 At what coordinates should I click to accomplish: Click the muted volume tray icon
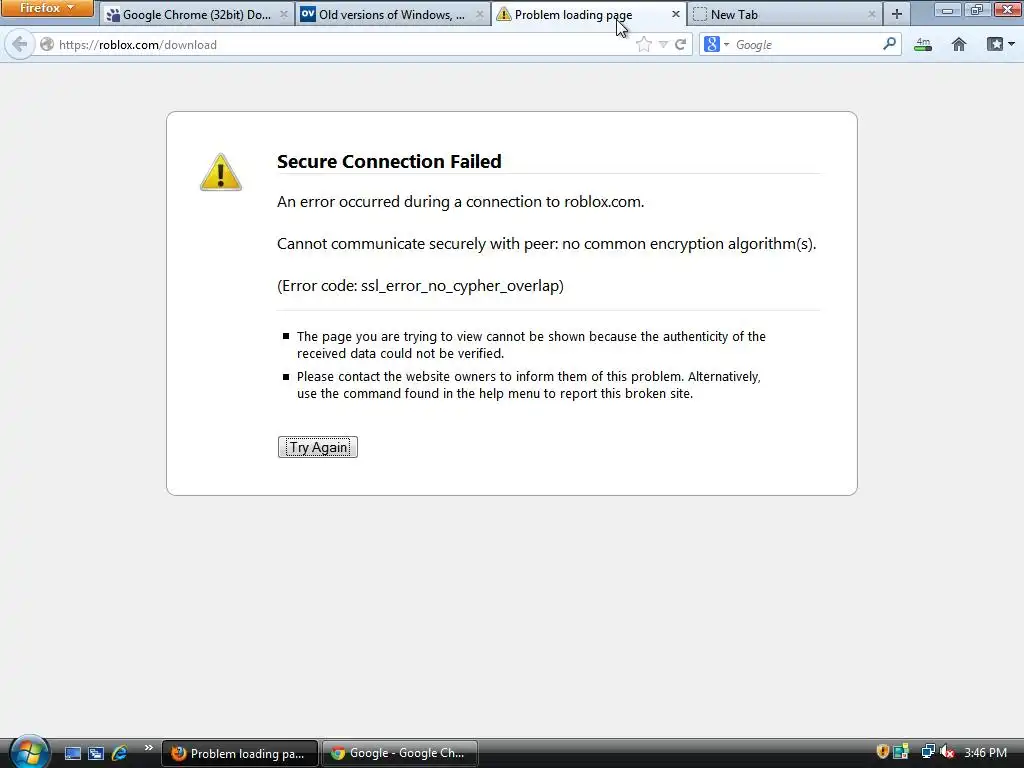pos(947,752)
